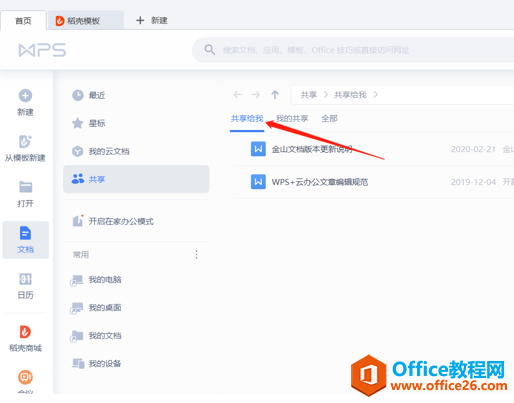Click the 会议 icon at sidebar bottom

point(25,377)
